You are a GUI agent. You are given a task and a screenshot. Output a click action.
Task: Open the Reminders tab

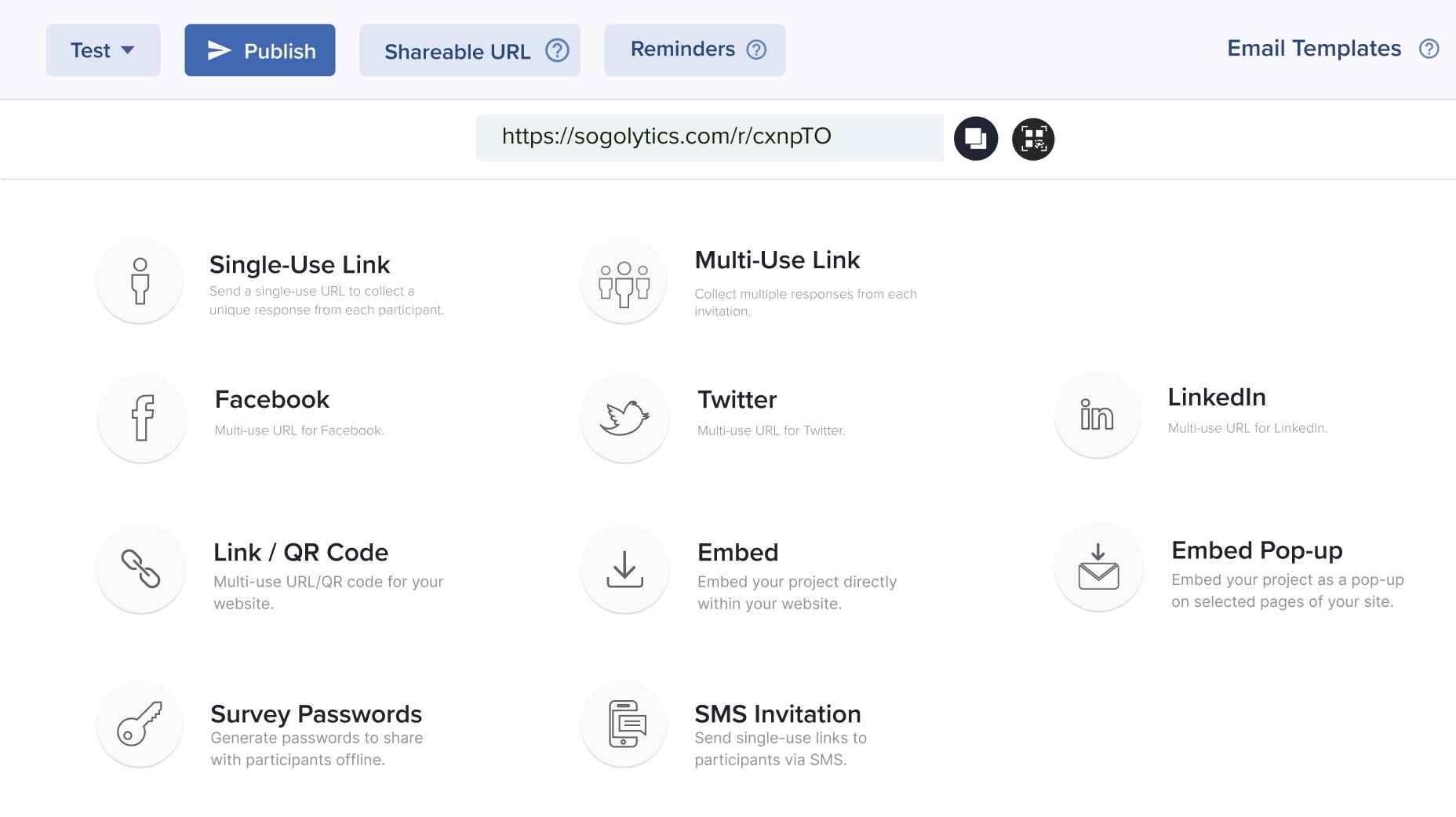[682, 49]
